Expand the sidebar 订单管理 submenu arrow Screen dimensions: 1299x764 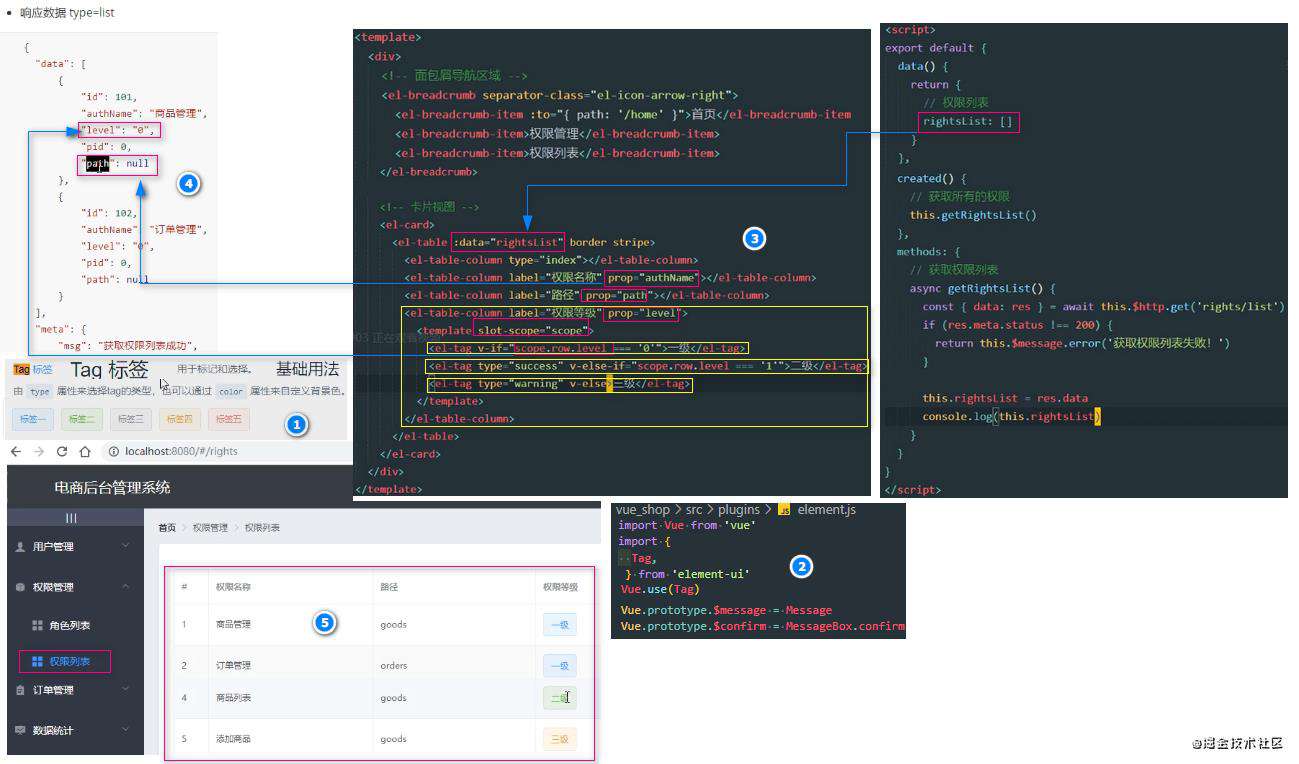(125, 689)
